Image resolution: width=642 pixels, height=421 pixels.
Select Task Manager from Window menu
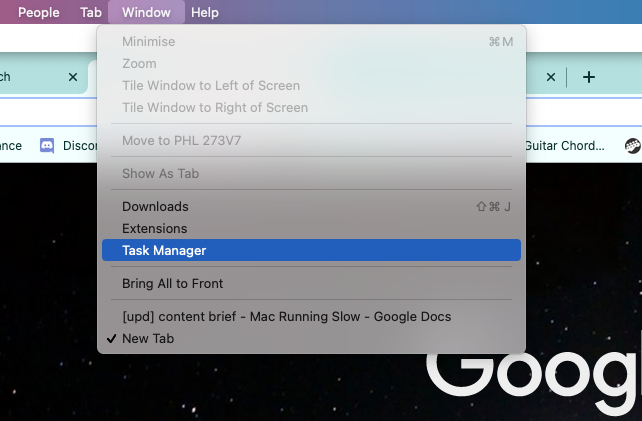click(311, 250)
